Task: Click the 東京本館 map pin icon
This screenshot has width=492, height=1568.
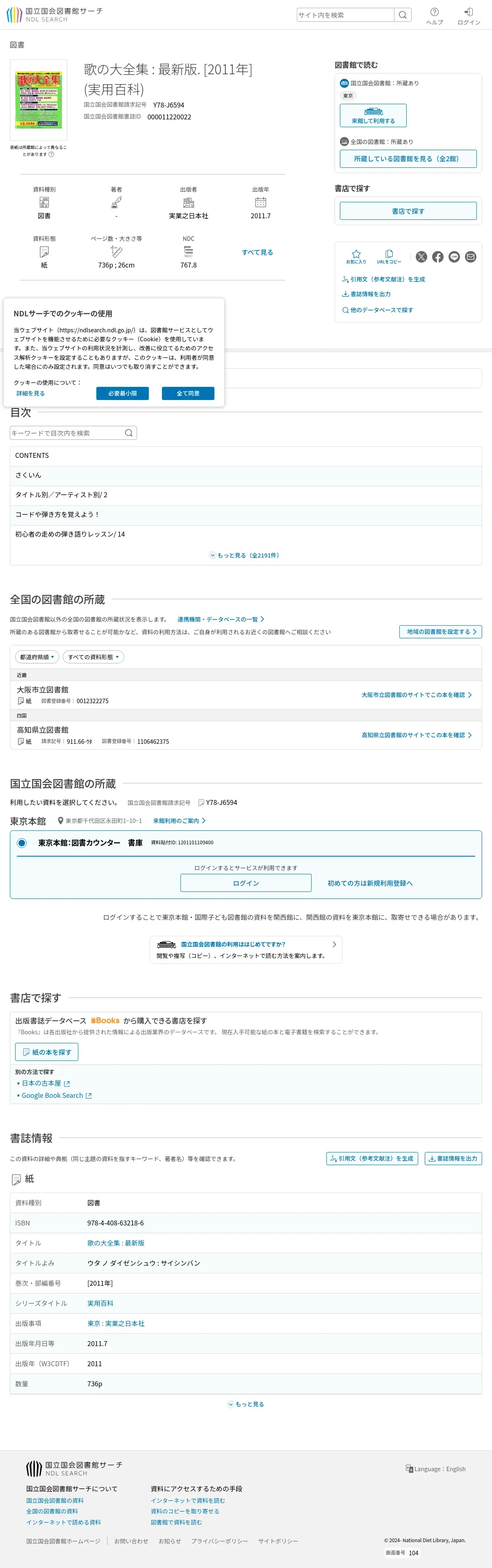Action: click(x=60, y=821)
